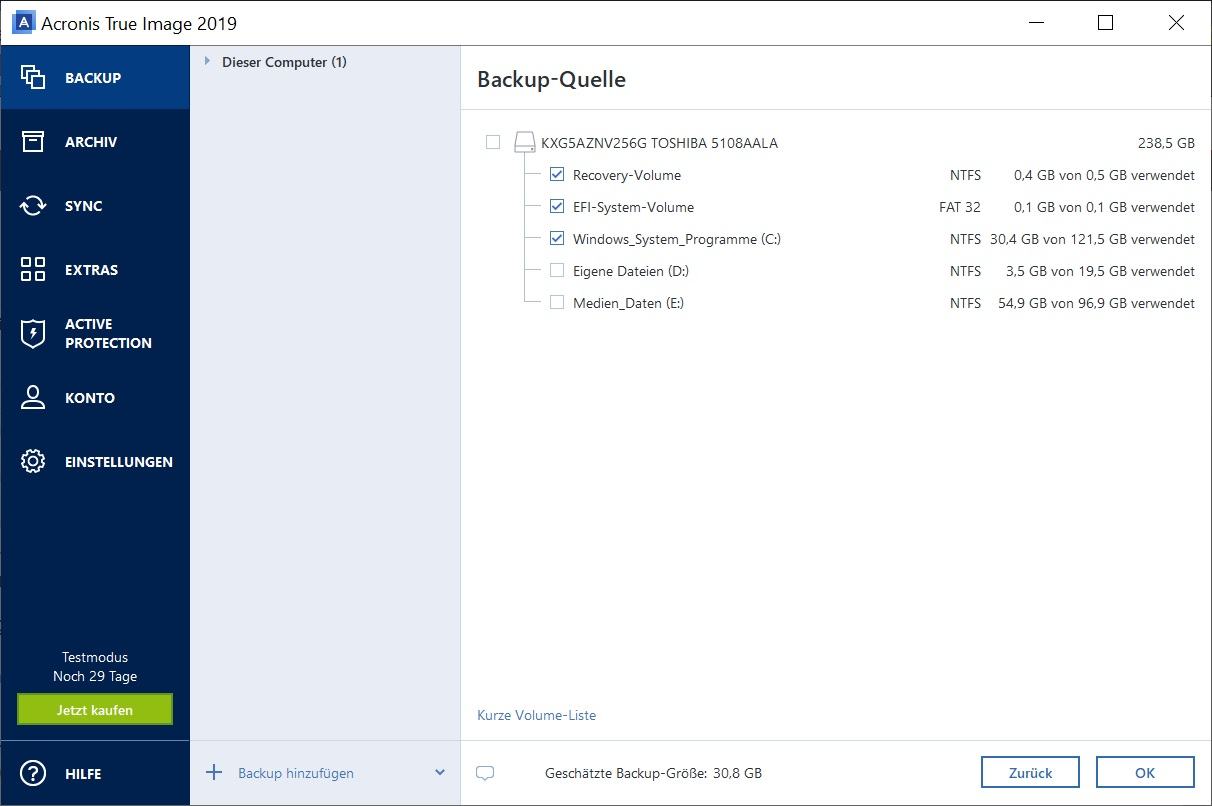Maximize the Acronis True Image window
1212x806 pixels.
(1105, 22)
